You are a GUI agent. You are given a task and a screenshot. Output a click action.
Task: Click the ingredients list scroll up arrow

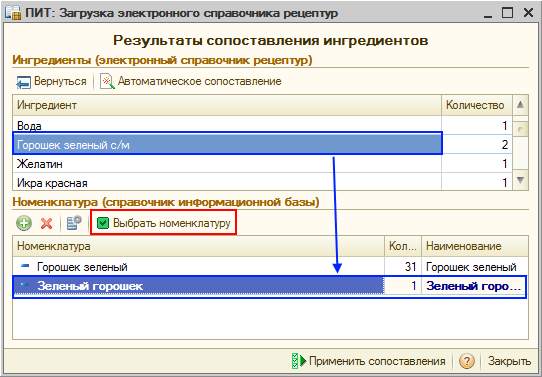coord(520,105)
